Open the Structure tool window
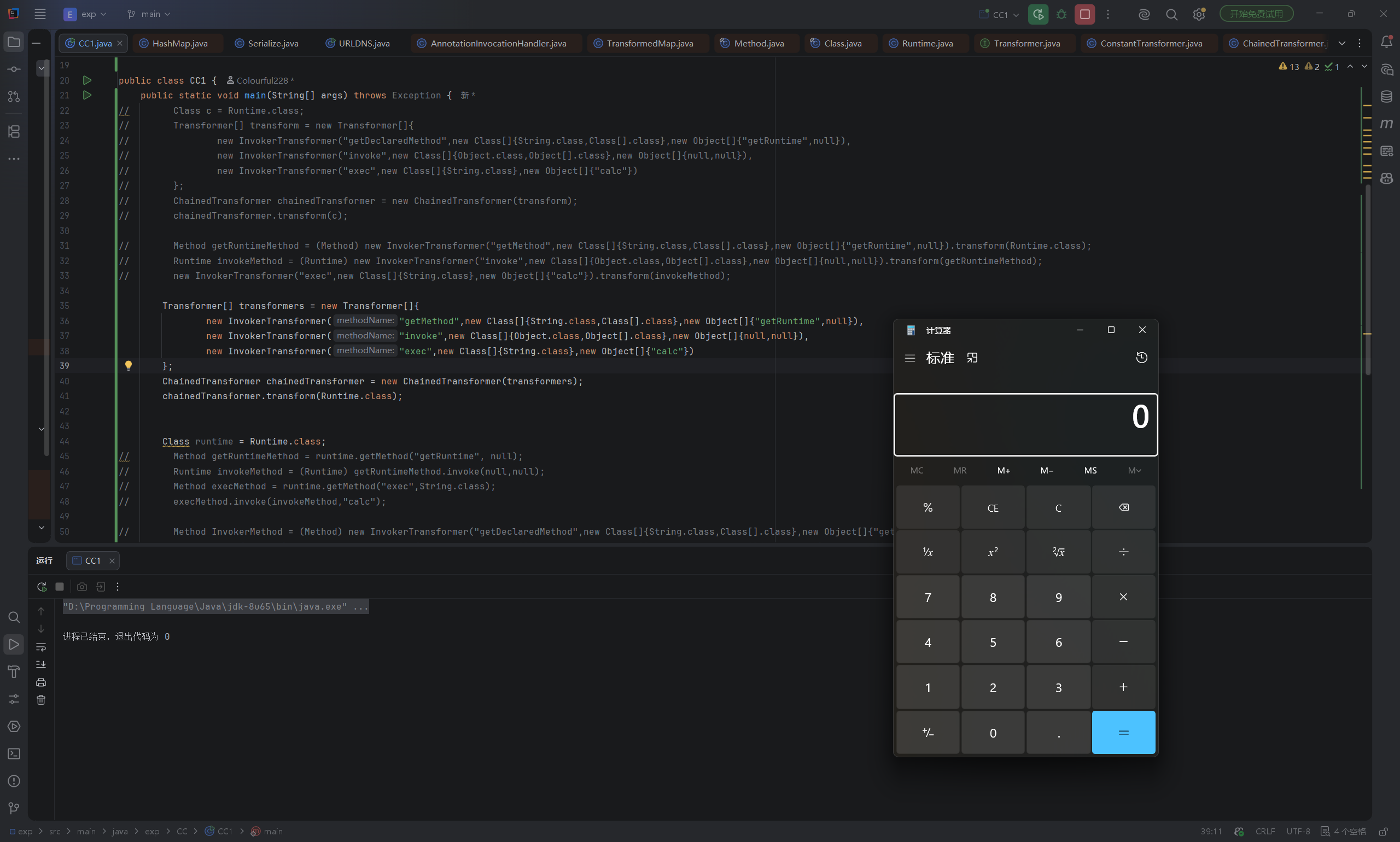The height and width of the screenshot is (842, 1400). click(14, 132)
